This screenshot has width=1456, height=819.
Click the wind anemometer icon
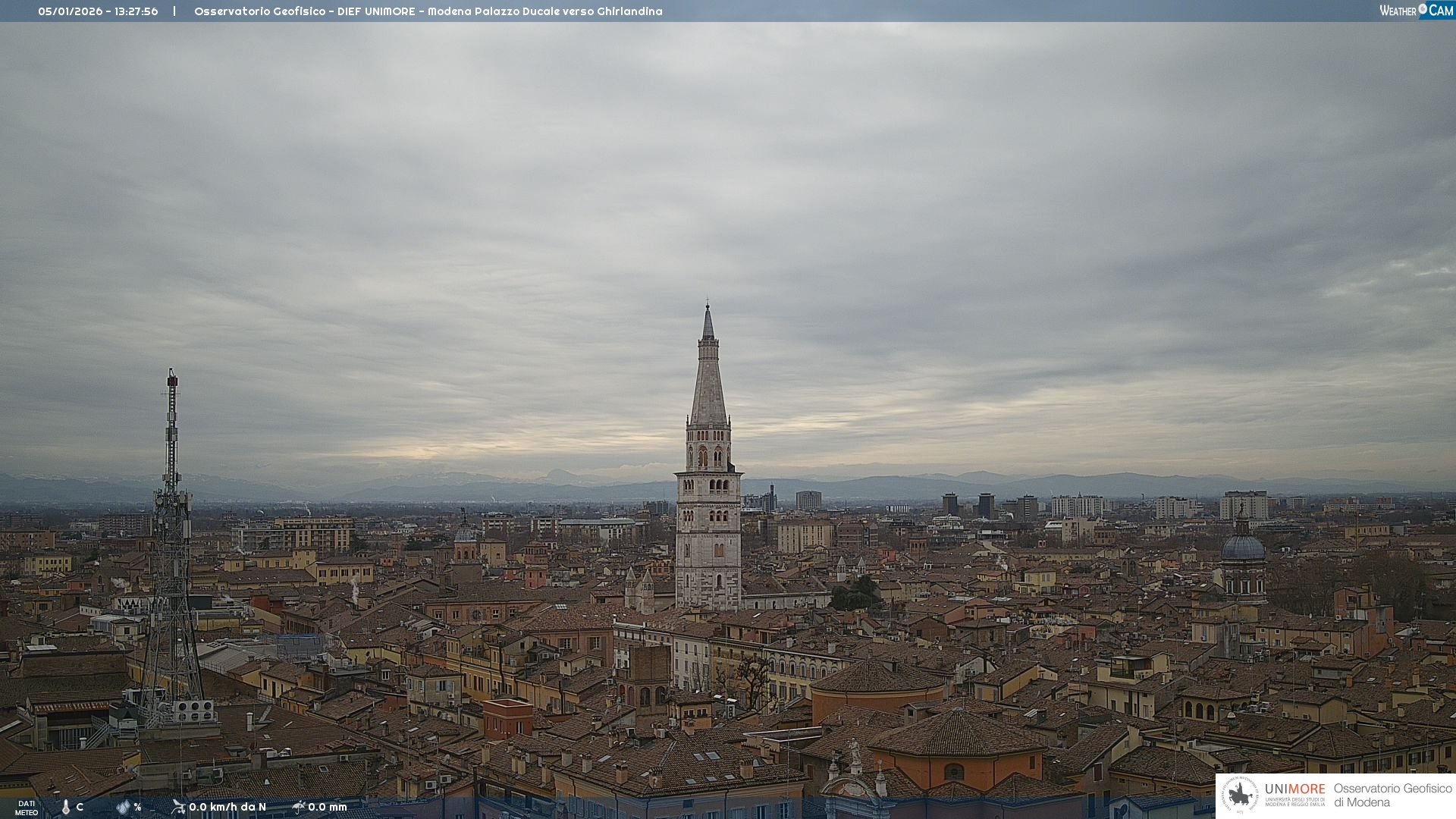point(178,807)
